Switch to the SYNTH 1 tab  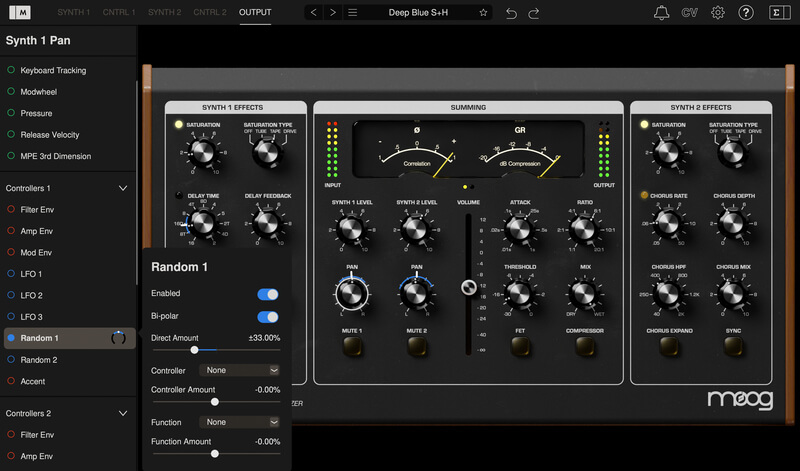point(73,12)
